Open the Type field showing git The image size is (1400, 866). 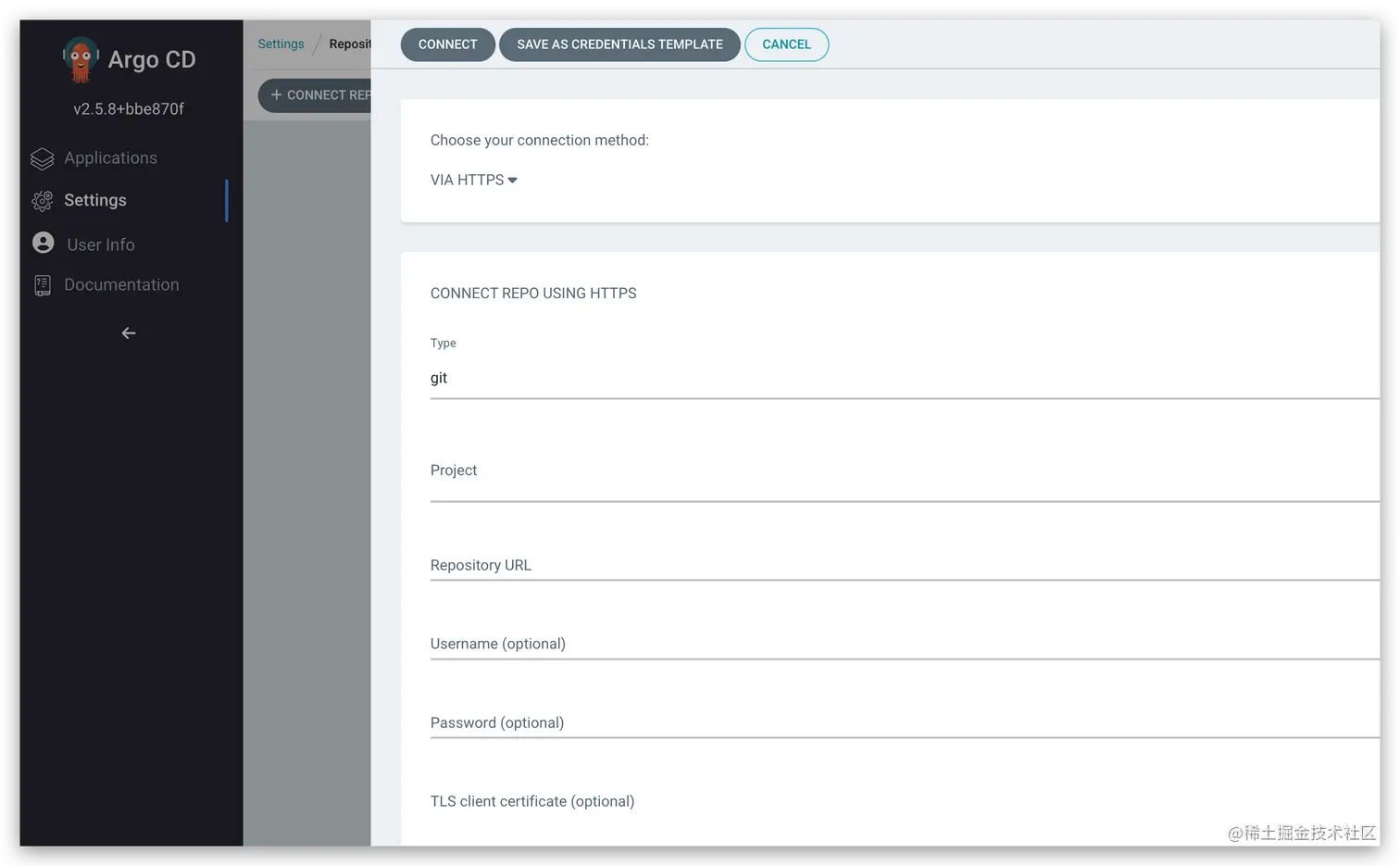[905, 378]
